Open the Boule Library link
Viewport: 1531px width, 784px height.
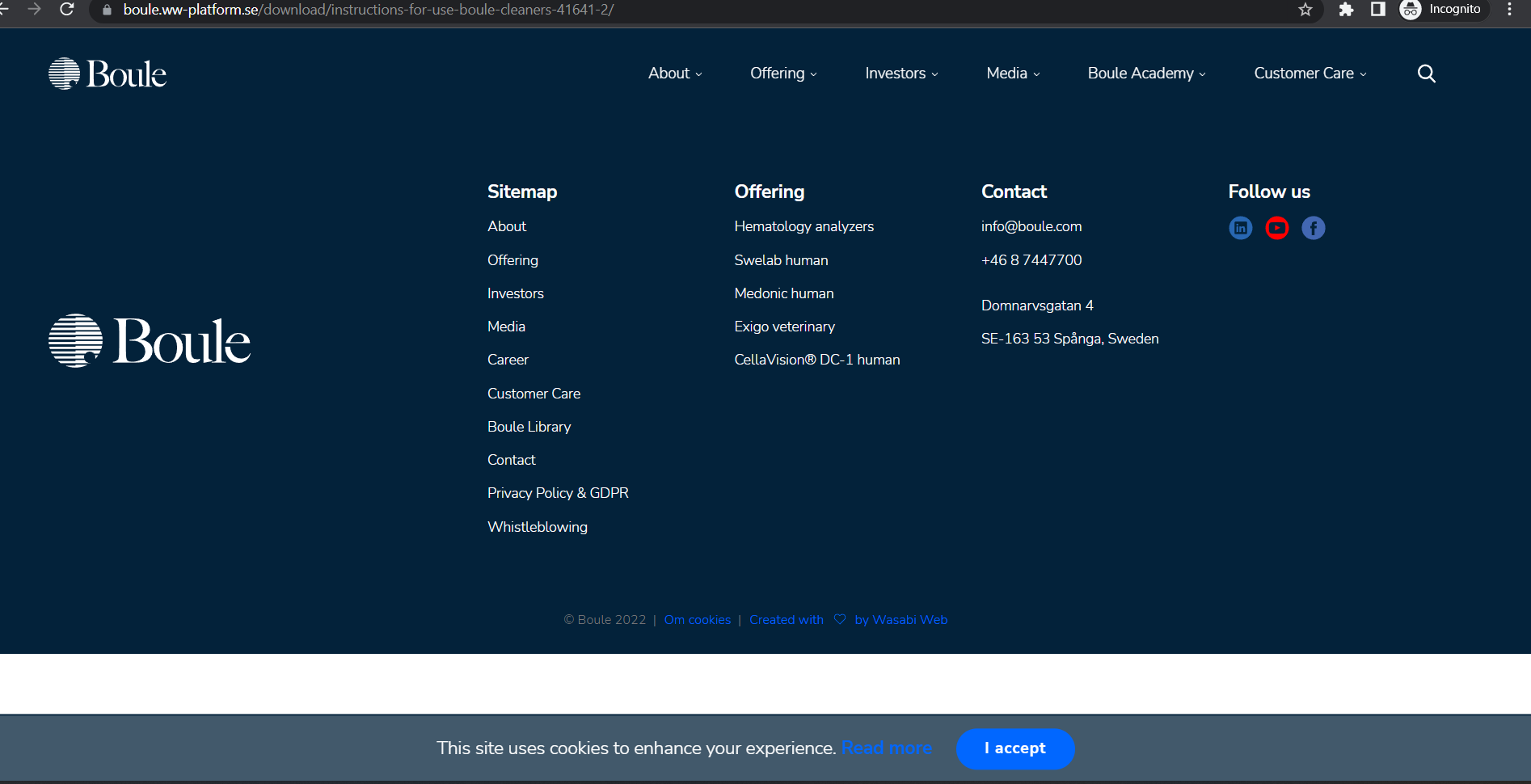tap(529, 427)
